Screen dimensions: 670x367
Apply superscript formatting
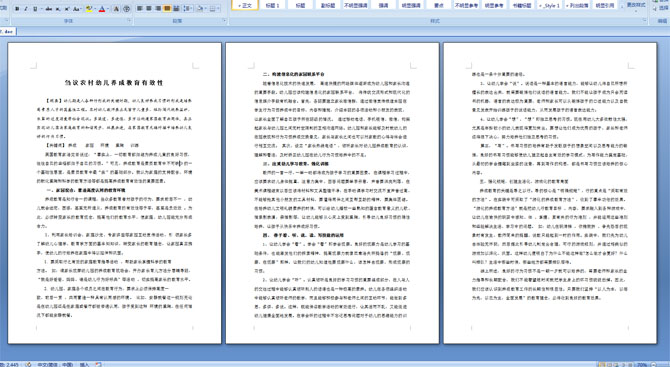[67, 9]
